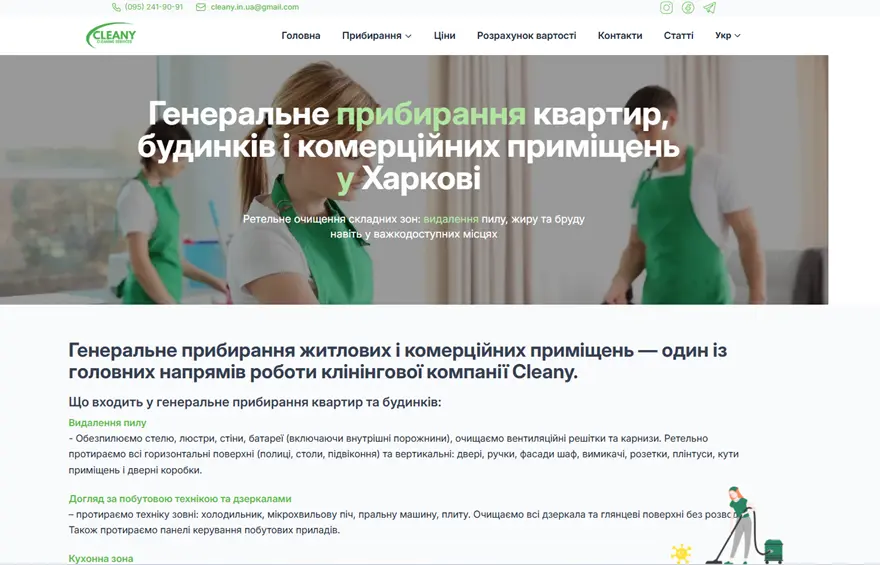Click the Cleany logo
The width and height of the screenshot is (880, 565).
point(111,36)
